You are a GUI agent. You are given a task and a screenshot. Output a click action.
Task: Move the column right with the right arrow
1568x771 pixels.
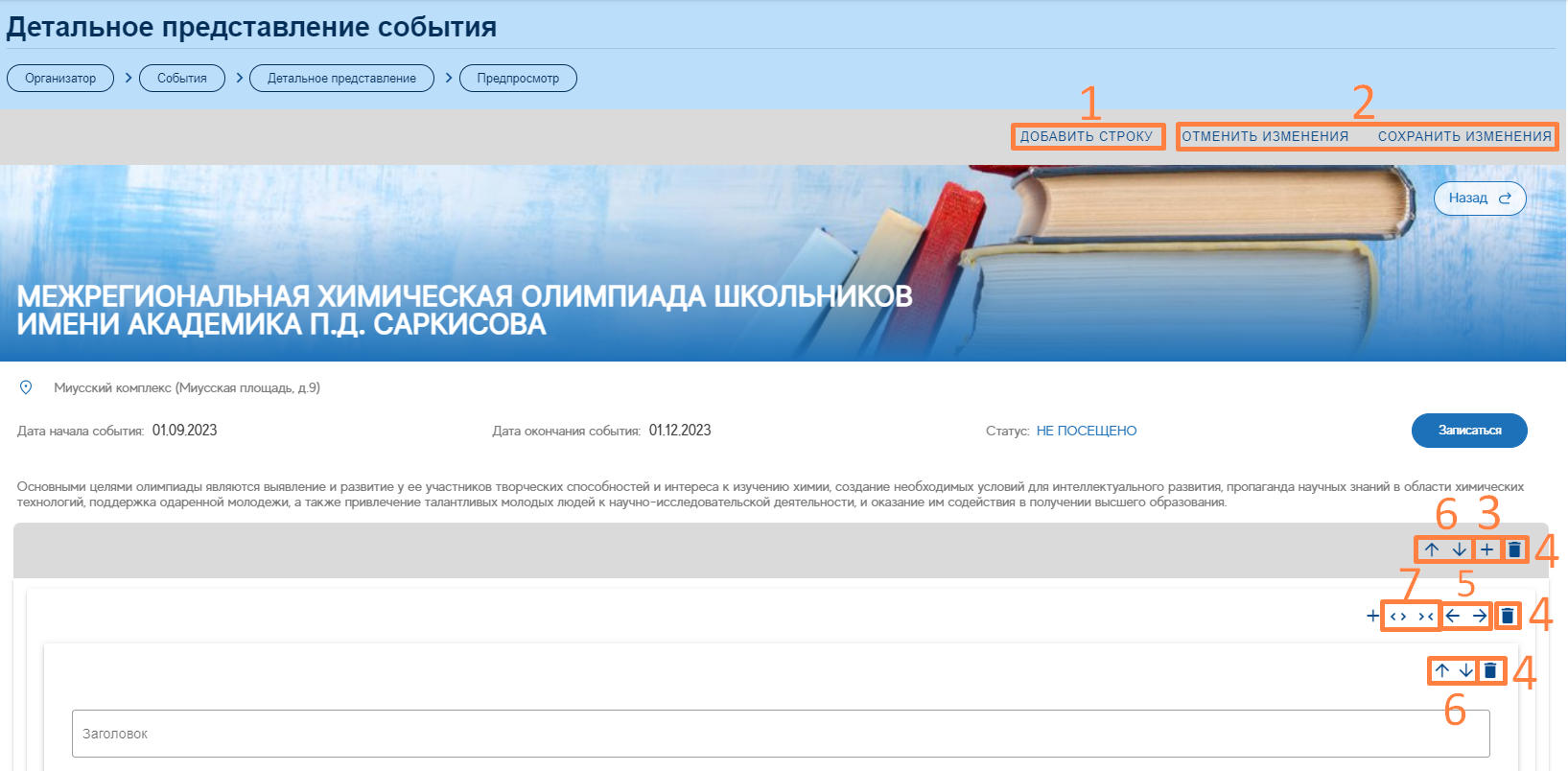[1480, 616]
